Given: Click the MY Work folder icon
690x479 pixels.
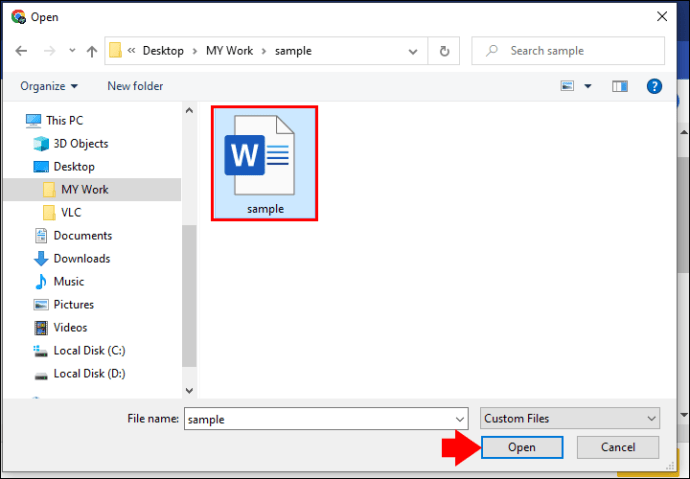Looking at the screenshot, I should [x=49, y=190].
